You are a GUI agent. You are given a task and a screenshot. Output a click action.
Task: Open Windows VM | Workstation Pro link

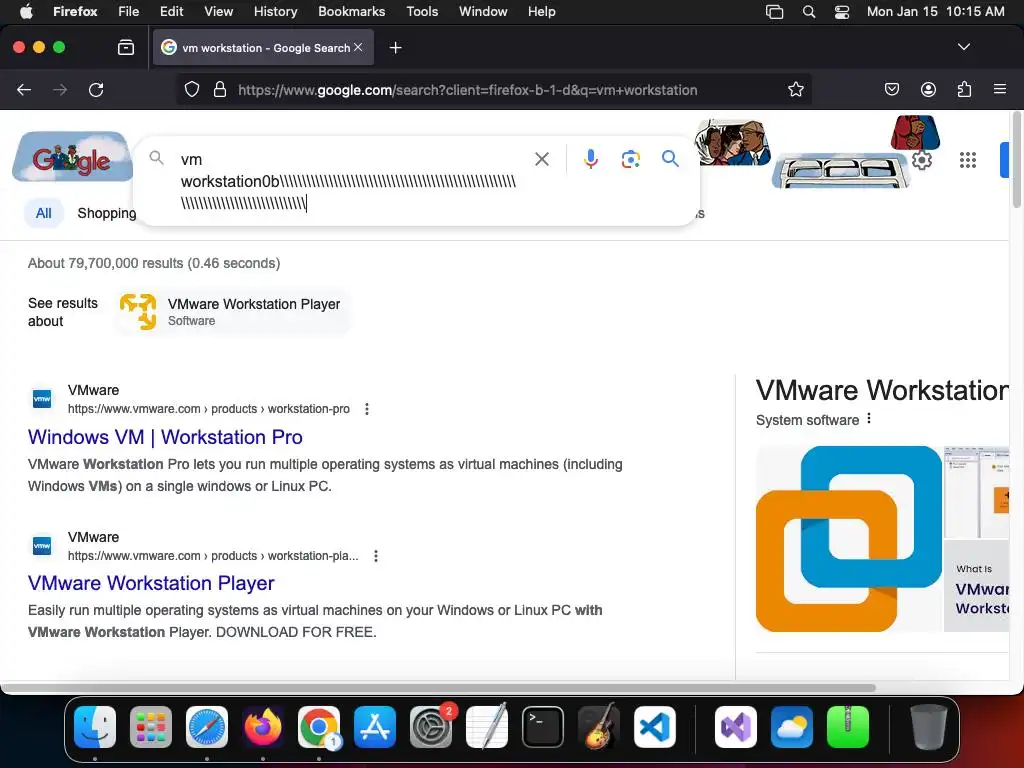pos(165,437)
